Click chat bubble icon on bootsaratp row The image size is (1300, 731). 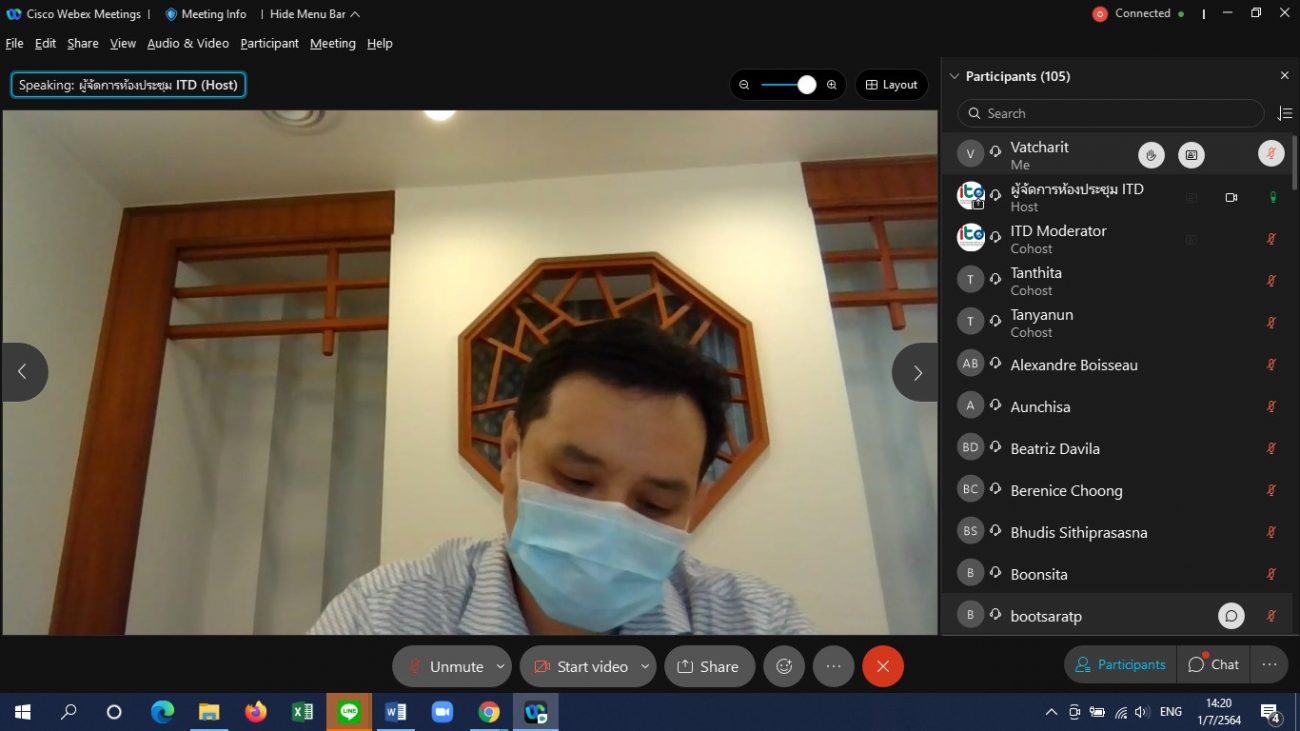click(1231, 616)
